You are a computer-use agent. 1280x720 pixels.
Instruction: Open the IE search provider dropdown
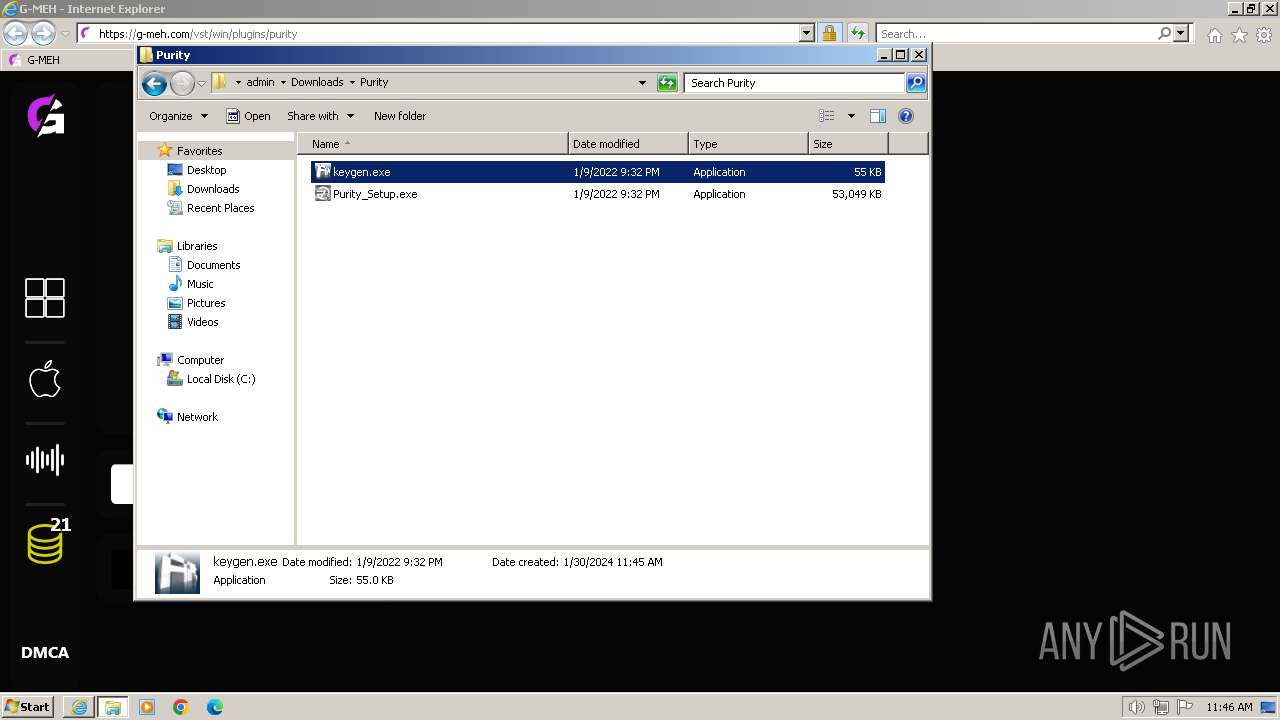1181,33
